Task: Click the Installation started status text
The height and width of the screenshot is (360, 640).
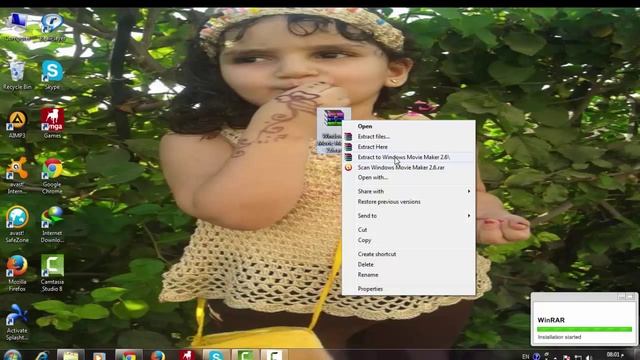Action: (559, 337)
